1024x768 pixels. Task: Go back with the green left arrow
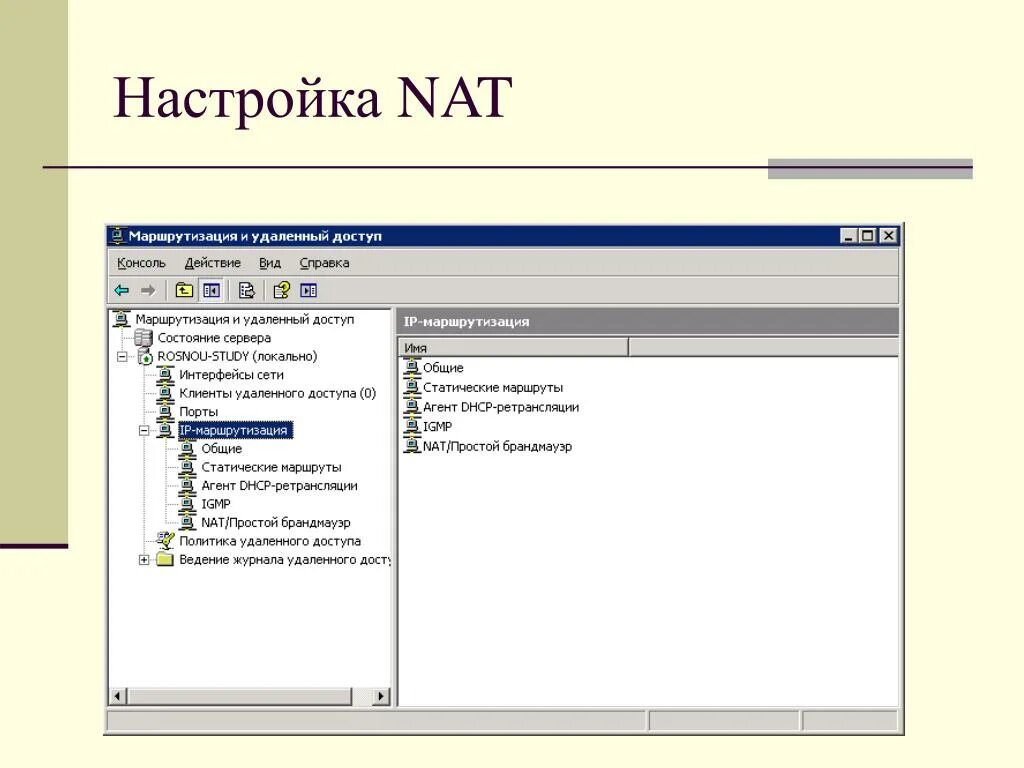(121, 290)
